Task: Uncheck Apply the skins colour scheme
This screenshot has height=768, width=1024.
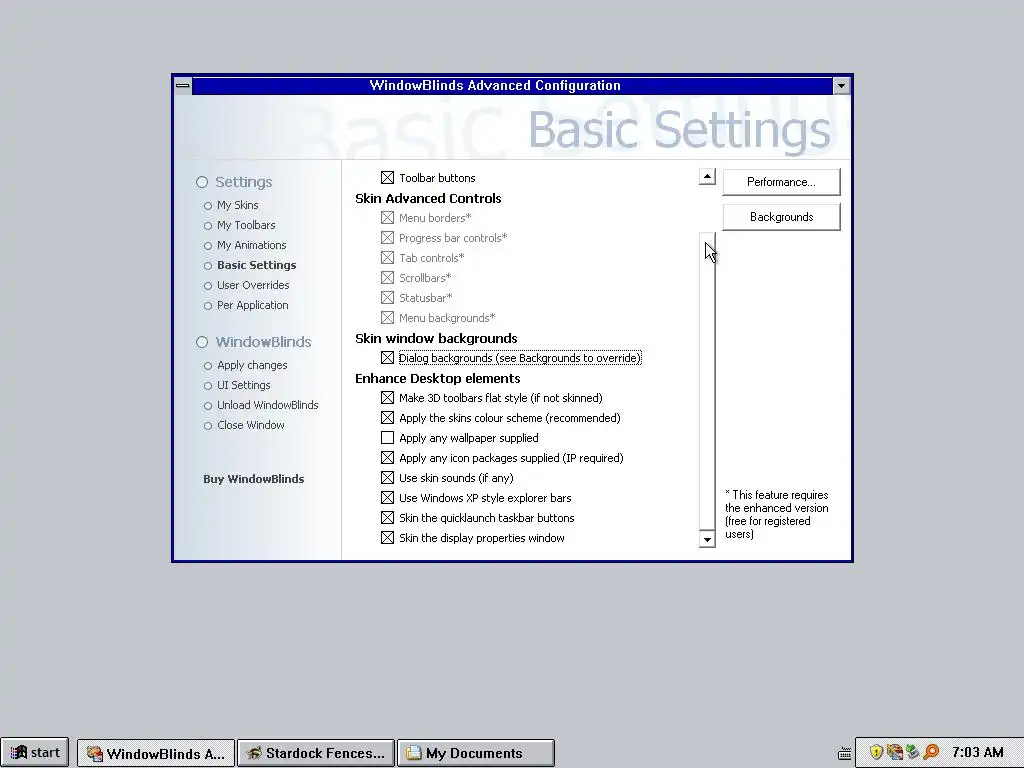Action: 387,418
